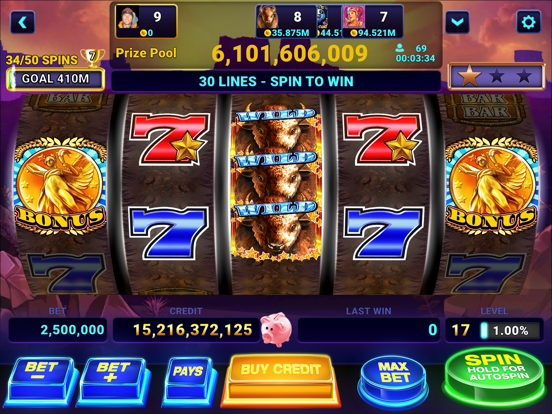This screenshot has width=552, height=414.
Task: Open the three-star rating panel
Action: tap(496, 76)
